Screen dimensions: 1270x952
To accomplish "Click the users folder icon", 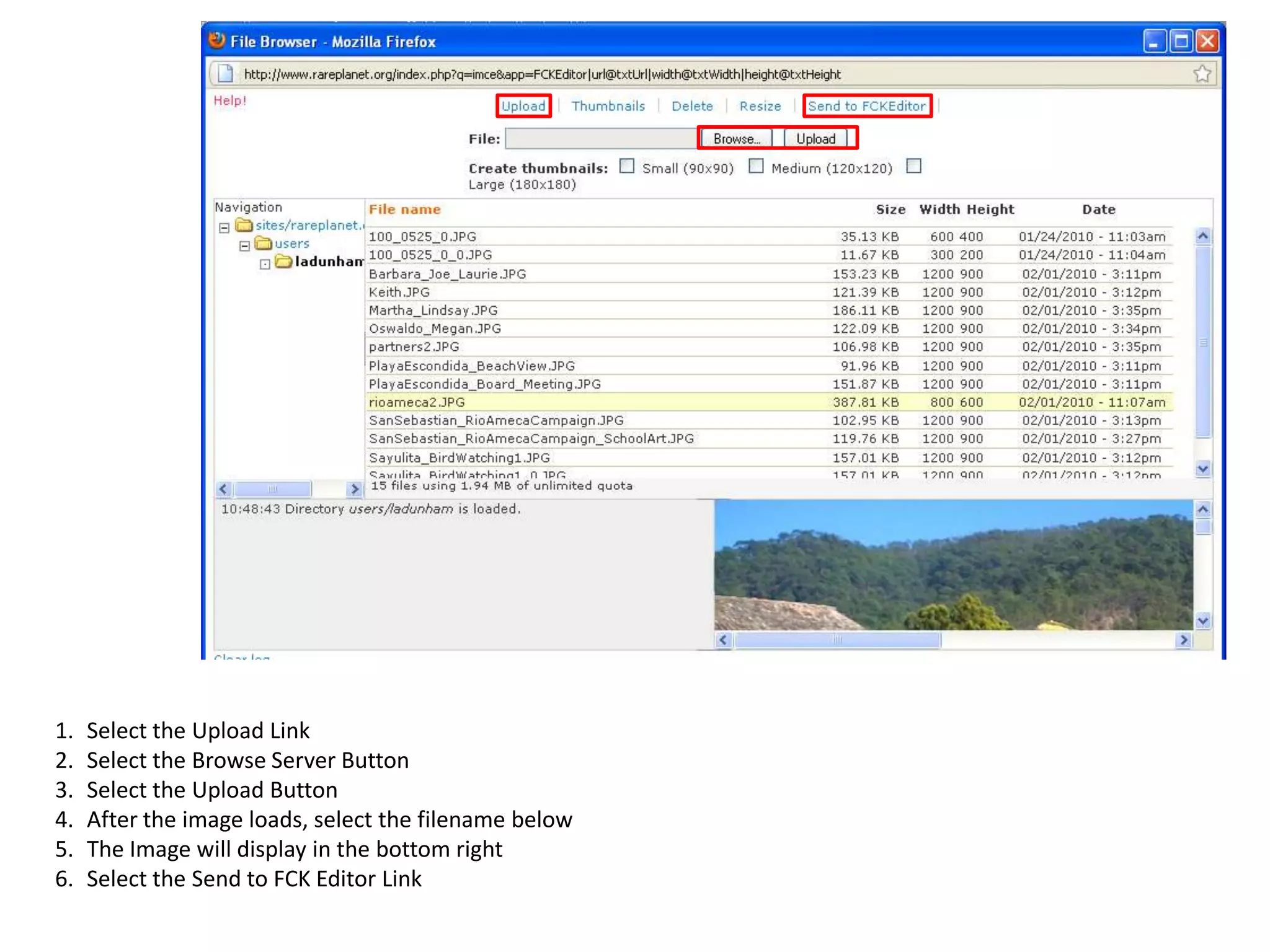I will (264, 243).
